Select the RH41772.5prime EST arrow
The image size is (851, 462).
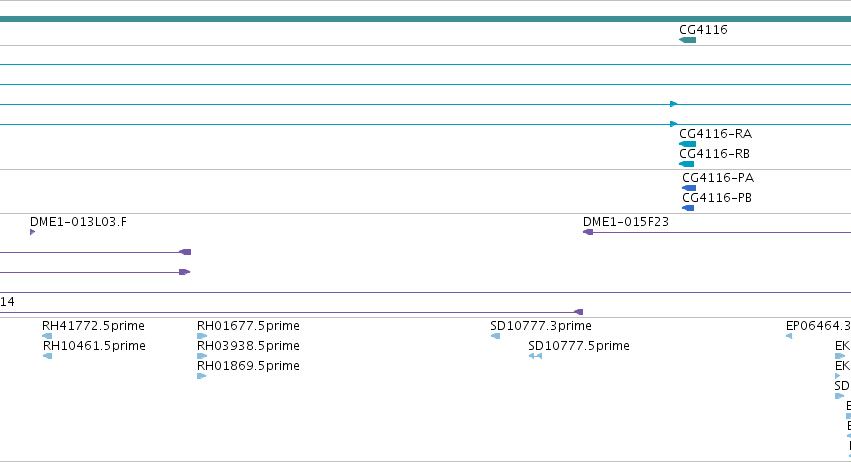47,337
